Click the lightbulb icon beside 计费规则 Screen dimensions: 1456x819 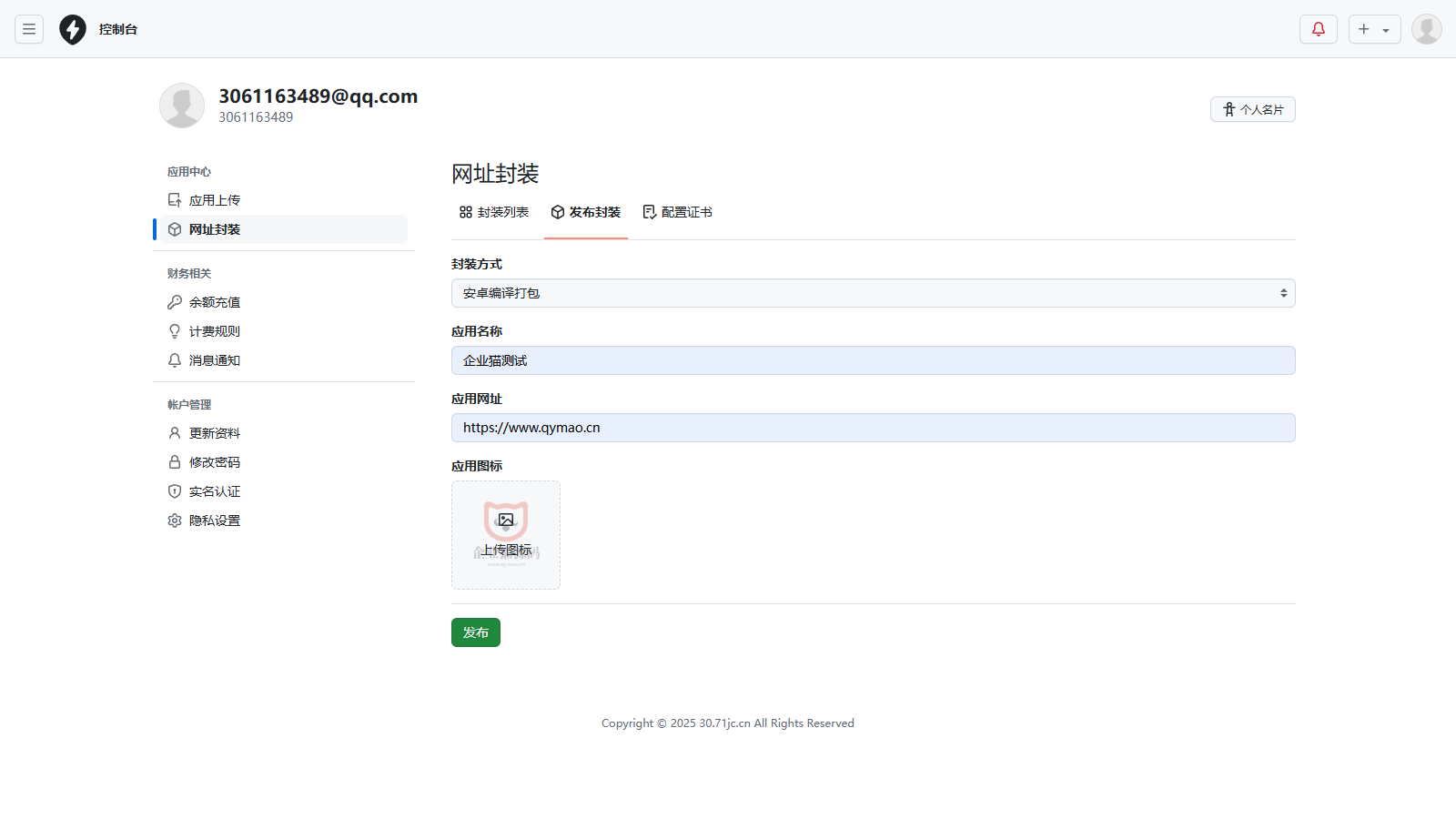[175, 331]
